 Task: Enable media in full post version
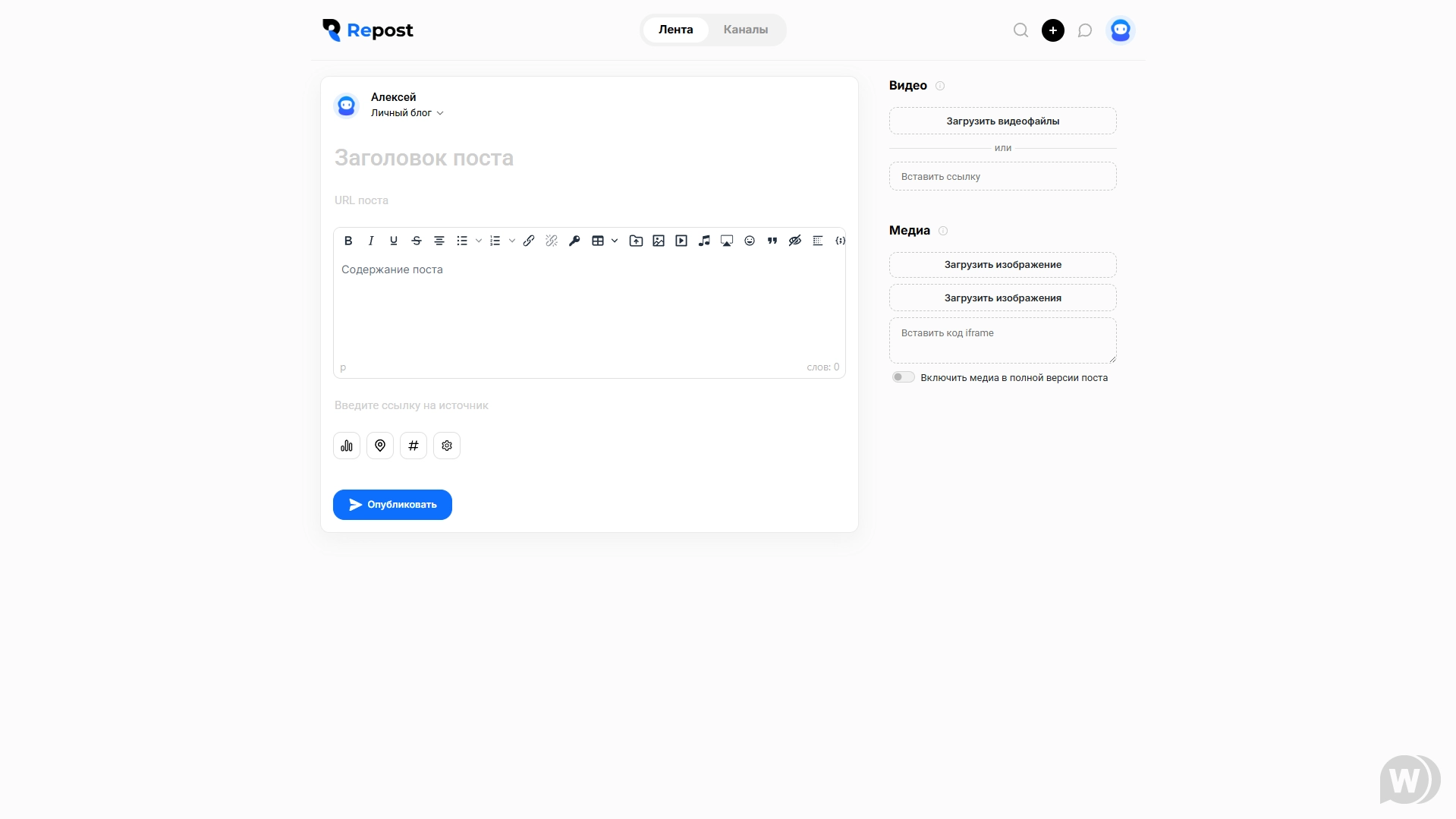[903, 377]
